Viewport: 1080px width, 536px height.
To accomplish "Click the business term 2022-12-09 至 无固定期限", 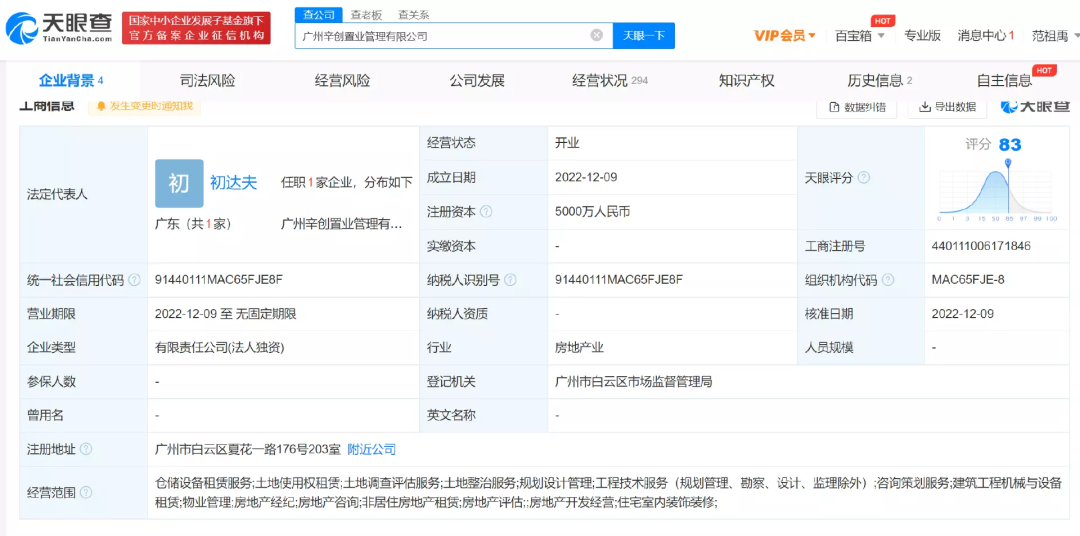I will (226, 314).
